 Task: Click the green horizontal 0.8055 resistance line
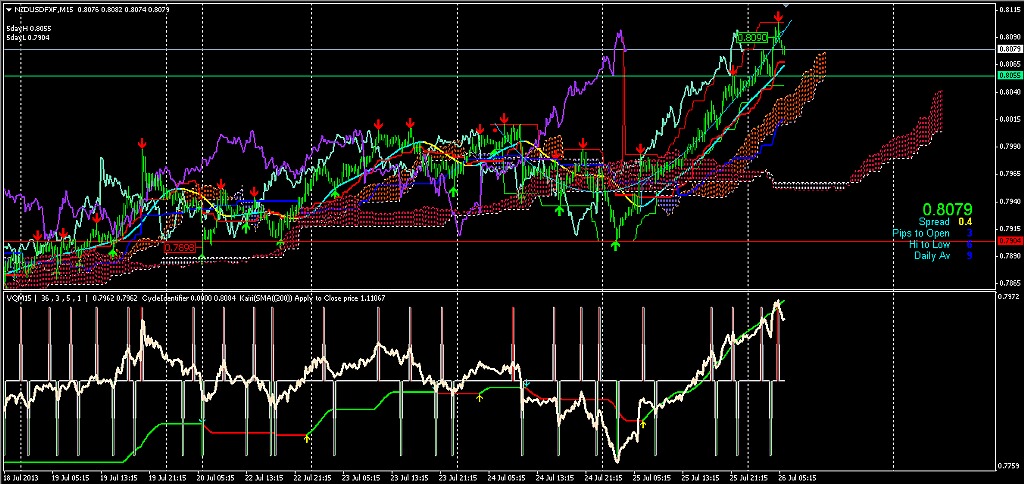pos(499,76)
